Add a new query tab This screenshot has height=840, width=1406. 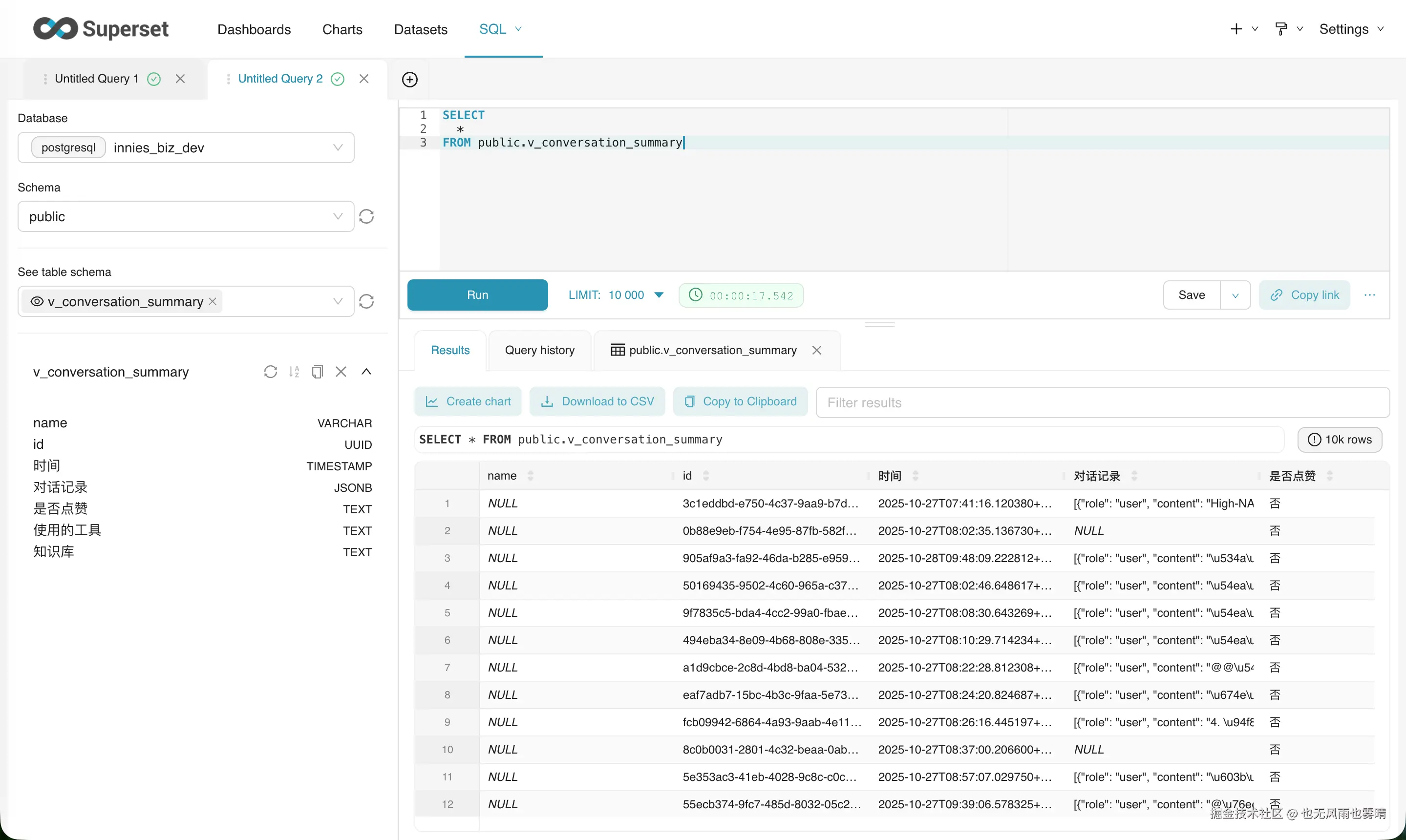(409, 79)
